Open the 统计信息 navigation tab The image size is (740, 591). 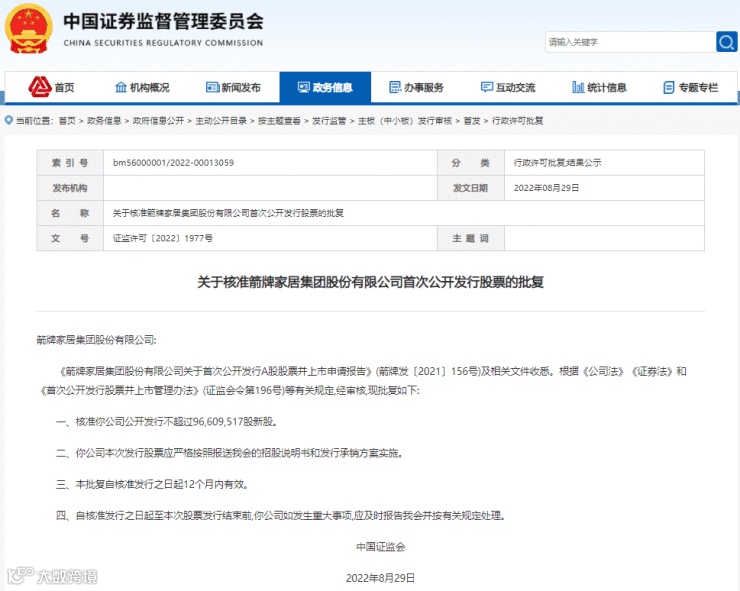click(599, 87)
